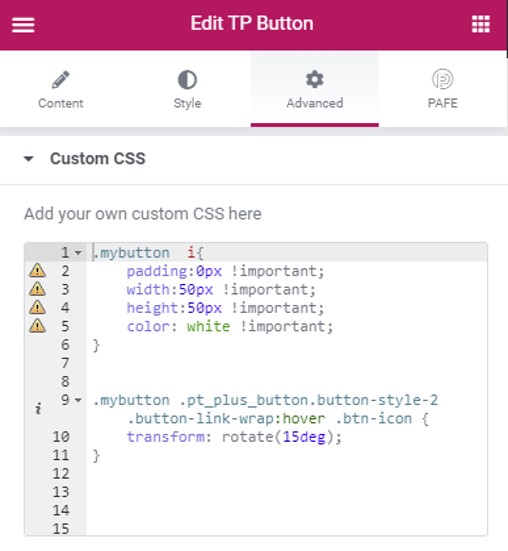Click the gear icon for Advanced
The width and height of the screenshot is (508, 551).
point(314,79)
